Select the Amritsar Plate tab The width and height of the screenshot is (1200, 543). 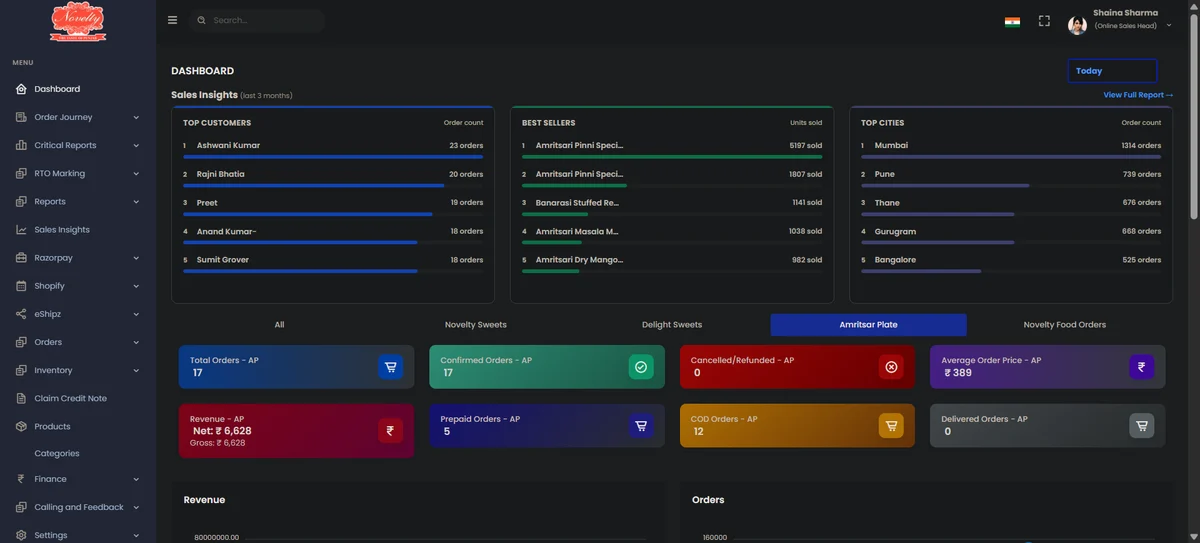coord(868,325)
